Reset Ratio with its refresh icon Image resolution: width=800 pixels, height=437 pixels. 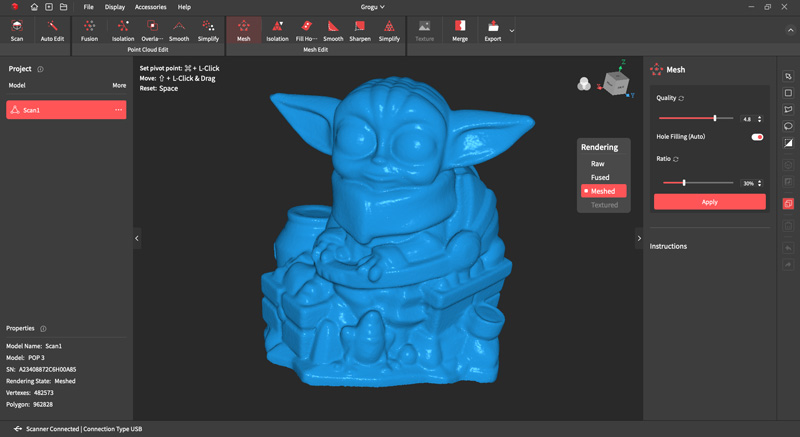pyautogui.click(x=676, y=159)
